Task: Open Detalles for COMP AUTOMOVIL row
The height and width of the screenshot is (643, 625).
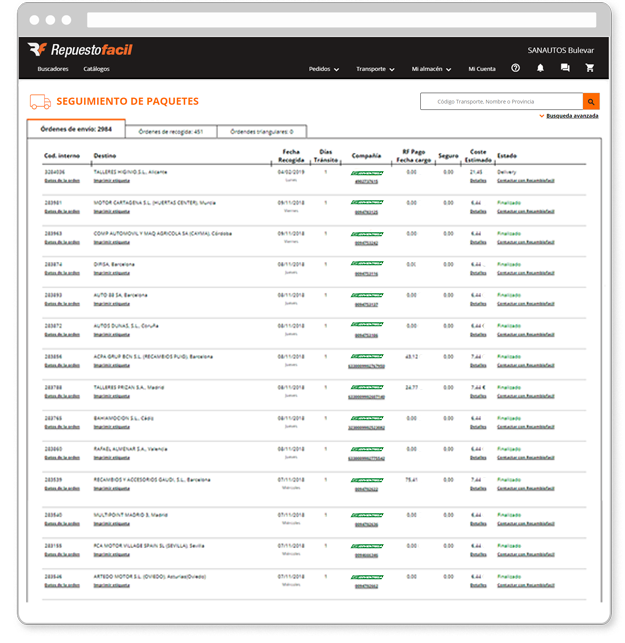Action: pyautogui.click(x=478, y=242)
